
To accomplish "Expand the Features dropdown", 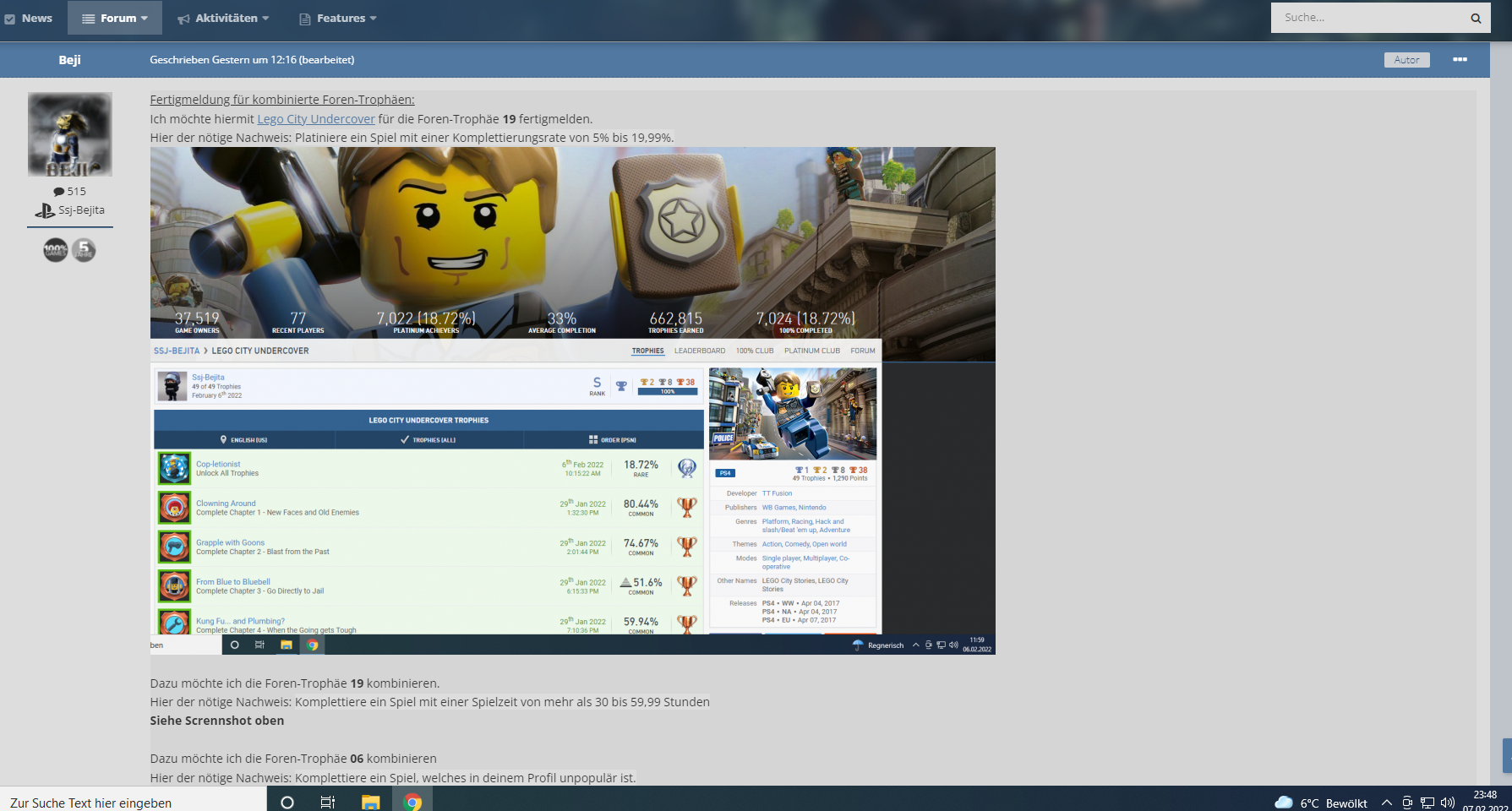I will point(338,18).
